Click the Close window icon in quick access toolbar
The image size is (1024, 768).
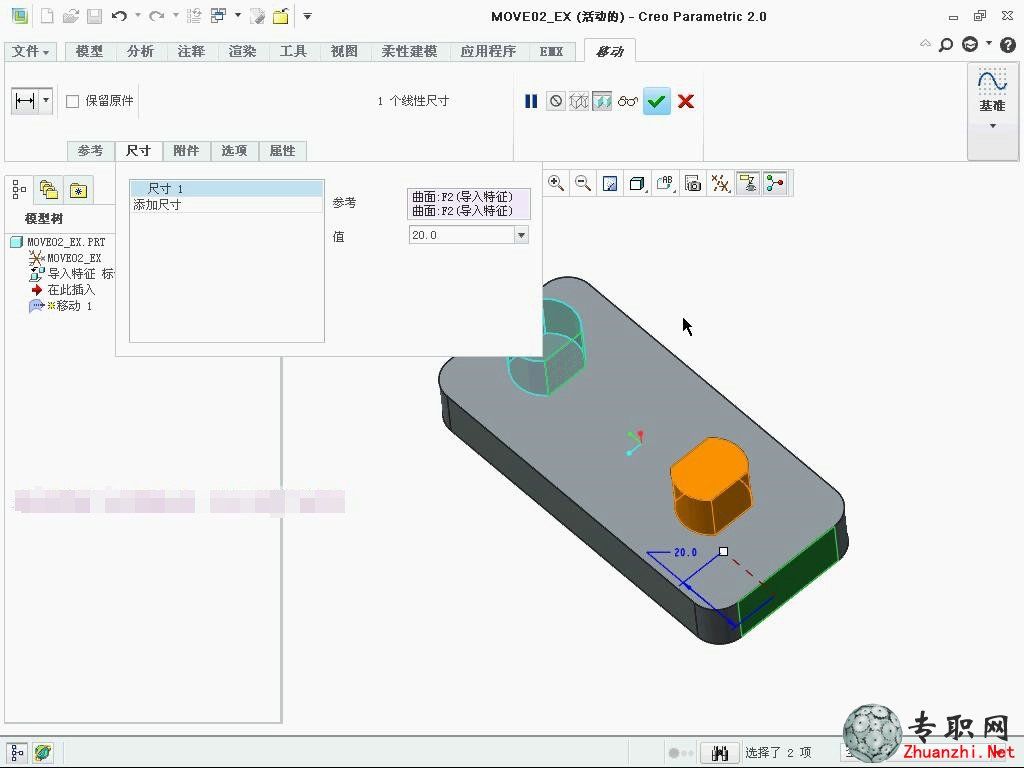click(257, 16)
